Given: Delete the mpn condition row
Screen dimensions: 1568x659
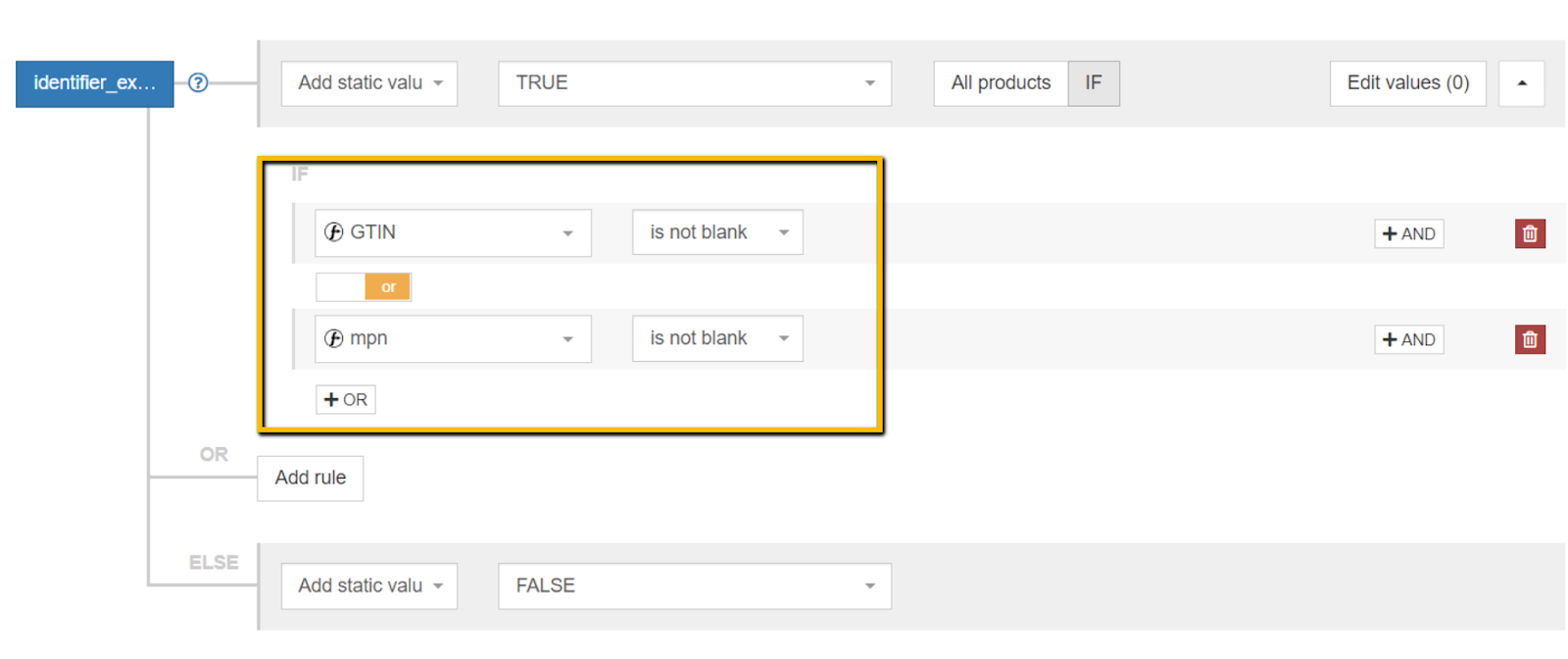Looking at the screenshot, I should point(1529,339).
